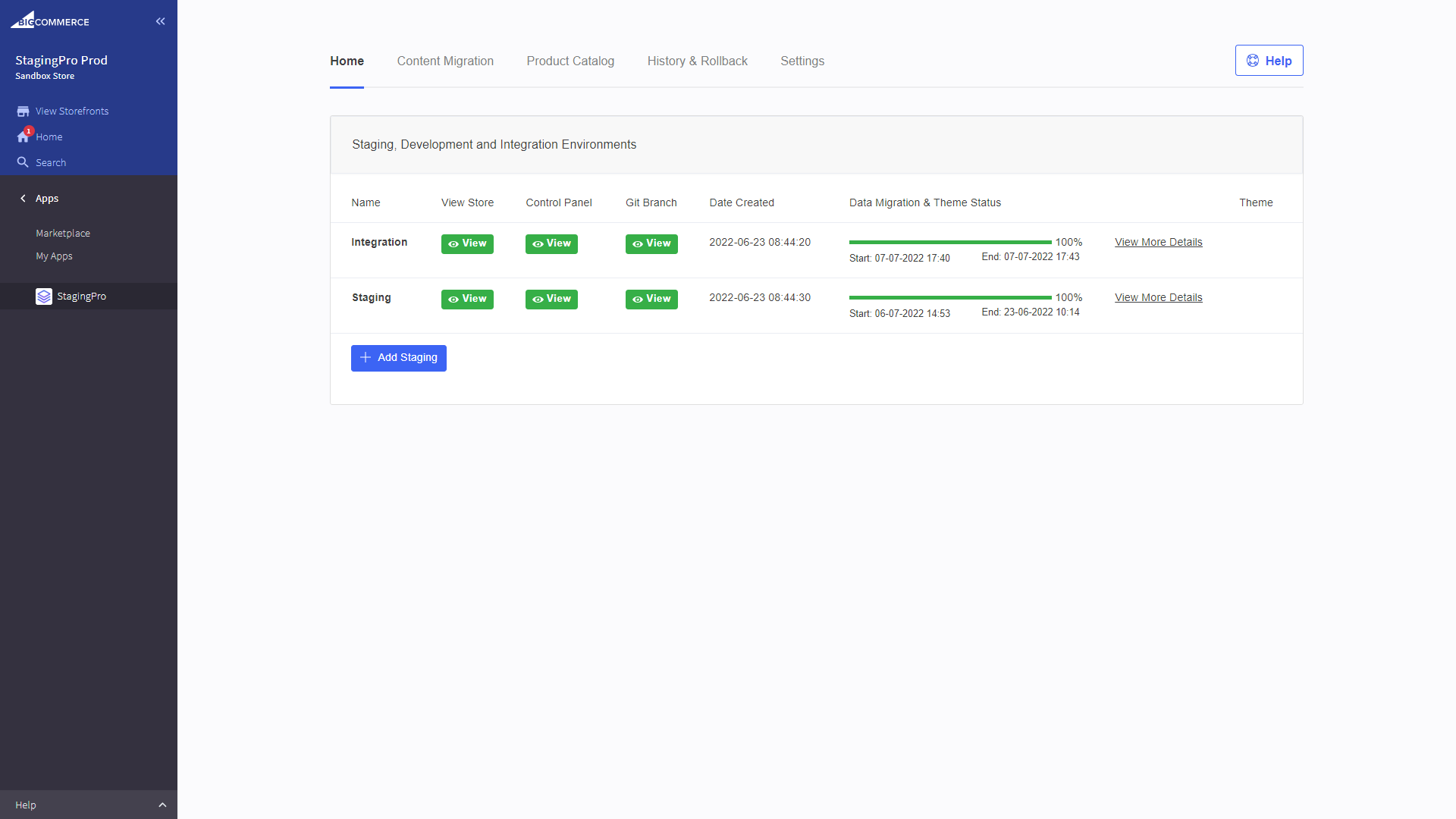The width and height of the screenshot is (1456, 819).
Task: Click the Search magnifier icon
Action: click(x=23, y=162)
